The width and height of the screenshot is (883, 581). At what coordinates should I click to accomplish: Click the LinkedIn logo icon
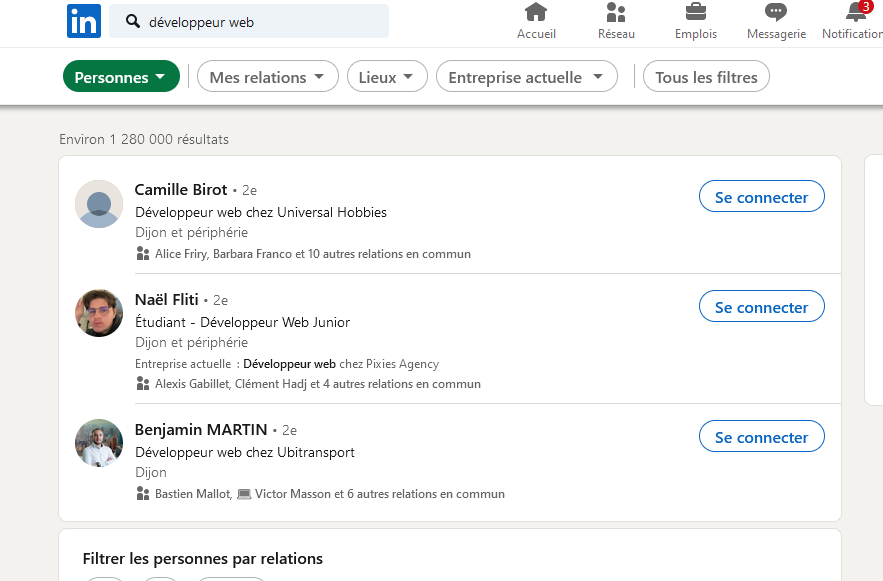pos(84,21)
